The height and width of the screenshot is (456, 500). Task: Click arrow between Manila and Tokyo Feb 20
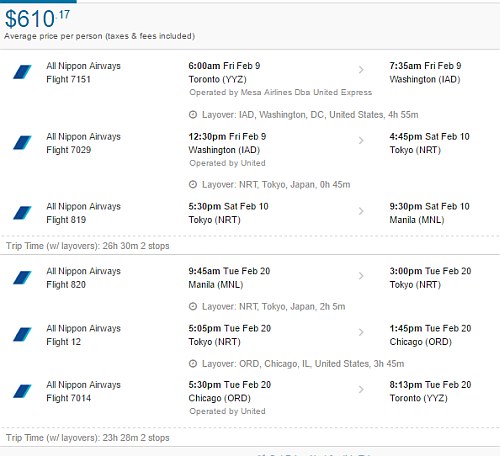point(361,276)
